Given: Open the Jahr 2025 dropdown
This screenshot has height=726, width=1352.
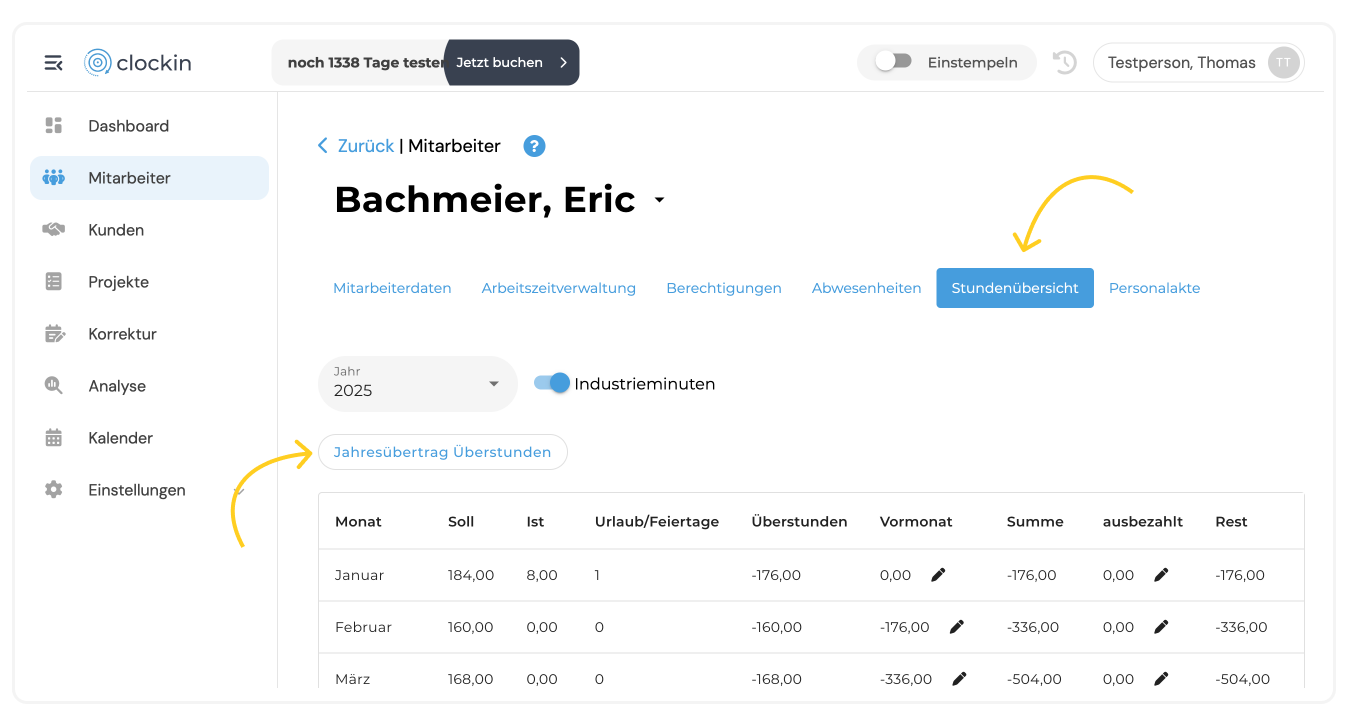Looking at the screenshot, I should [418, 384].
